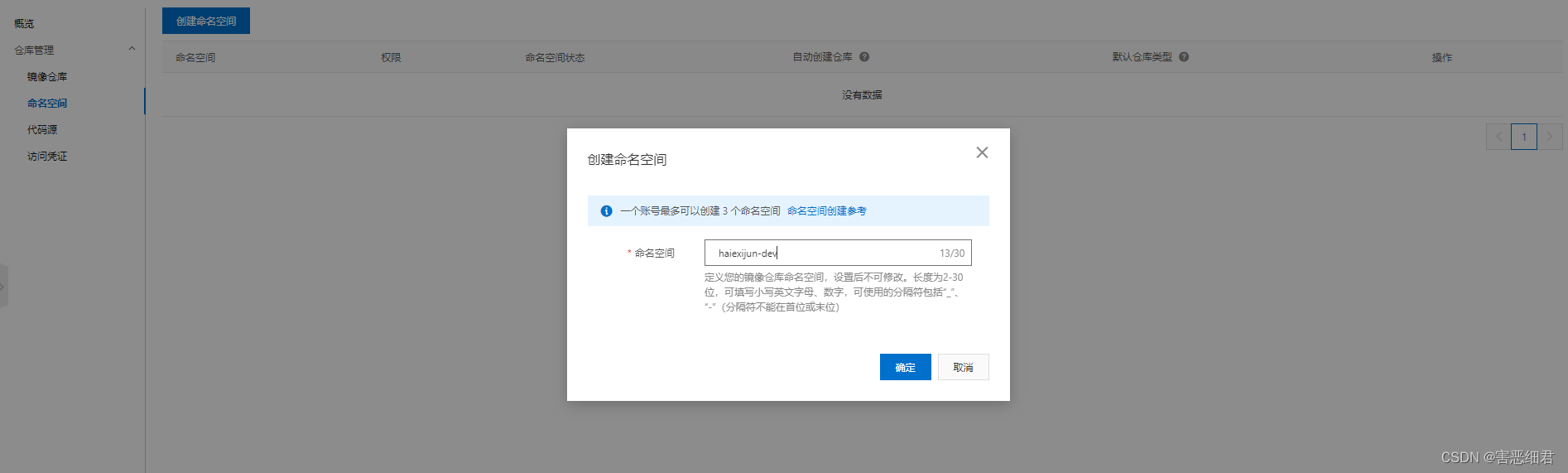
Task: Go to the previous page with the left arrow
Action: (x=1498, y=137)
